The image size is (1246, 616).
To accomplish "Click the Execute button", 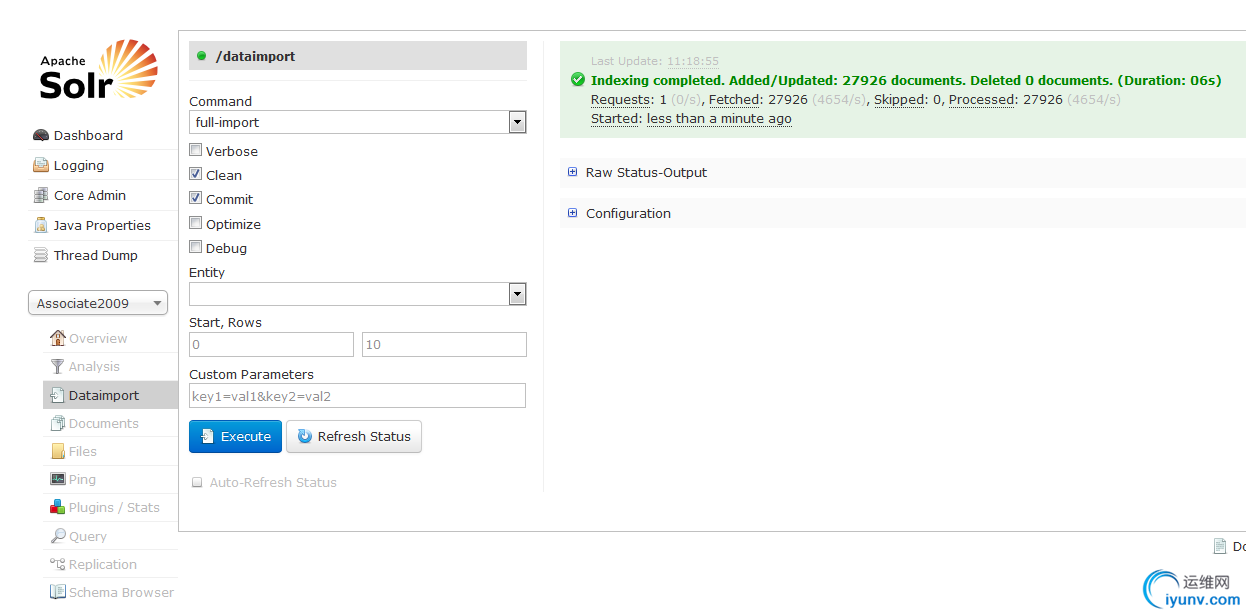I will click(235, 436).
